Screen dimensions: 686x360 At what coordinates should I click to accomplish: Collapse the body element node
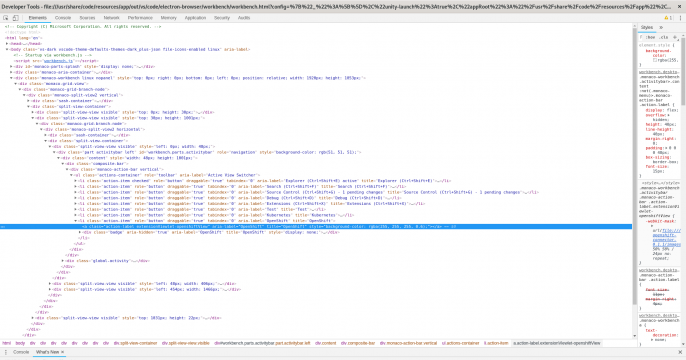(7, 49)
